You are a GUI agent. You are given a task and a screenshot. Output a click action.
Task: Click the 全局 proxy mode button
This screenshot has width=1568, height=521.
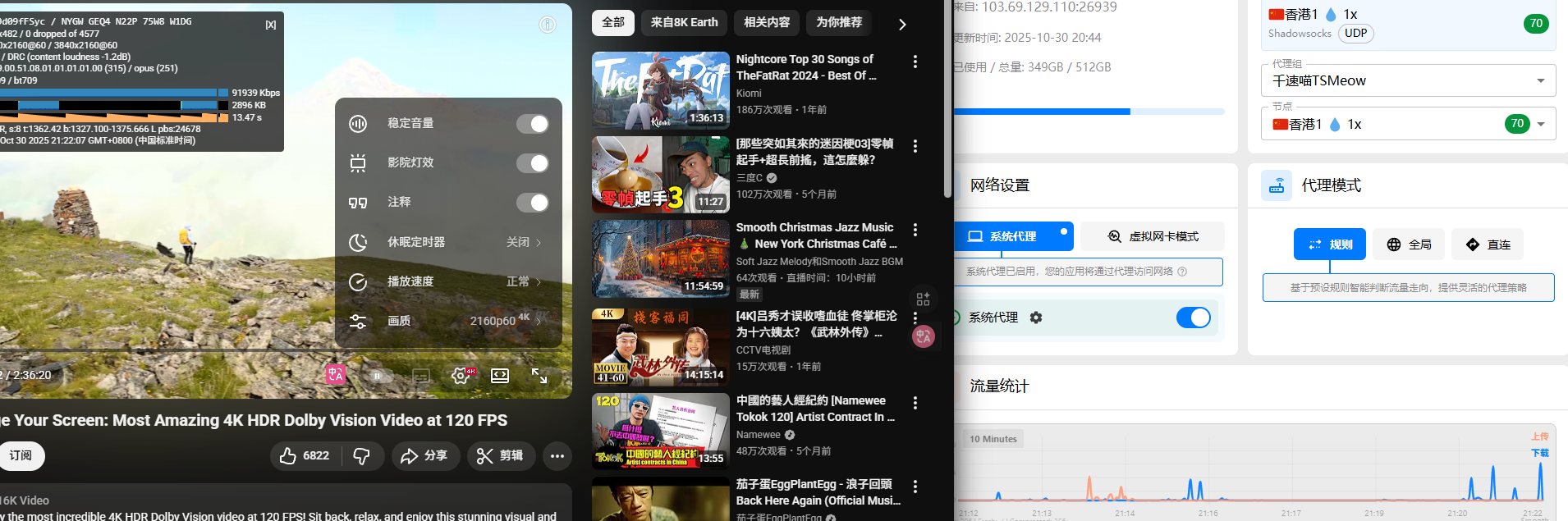point(1409,245)
